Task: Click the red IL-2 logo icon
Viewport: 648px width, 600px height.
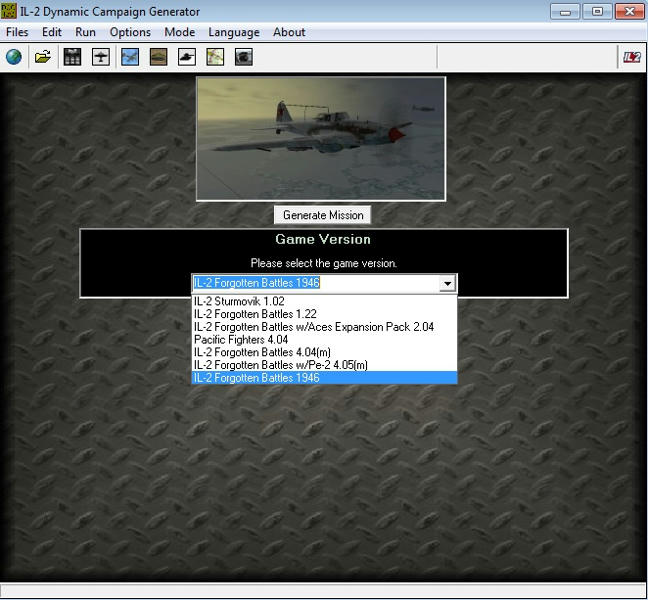Action: 631,57
